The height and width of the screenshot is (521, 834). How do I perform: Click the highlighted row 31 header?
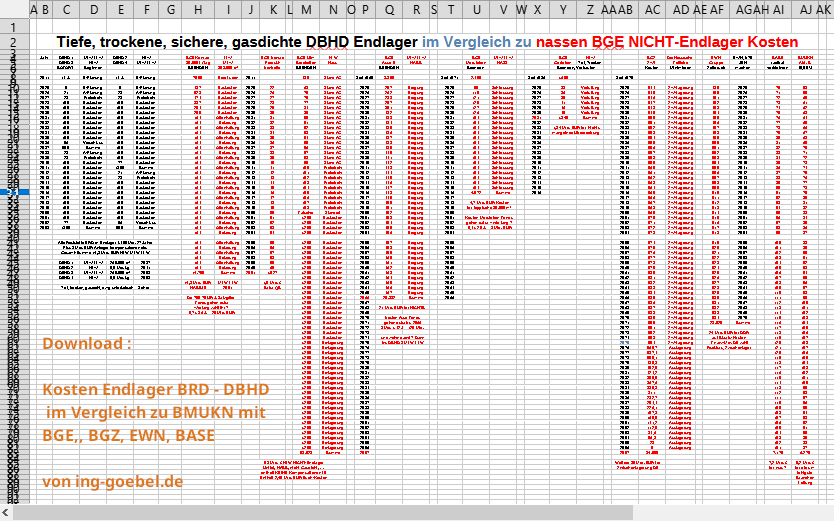click(x=13, y=193)
